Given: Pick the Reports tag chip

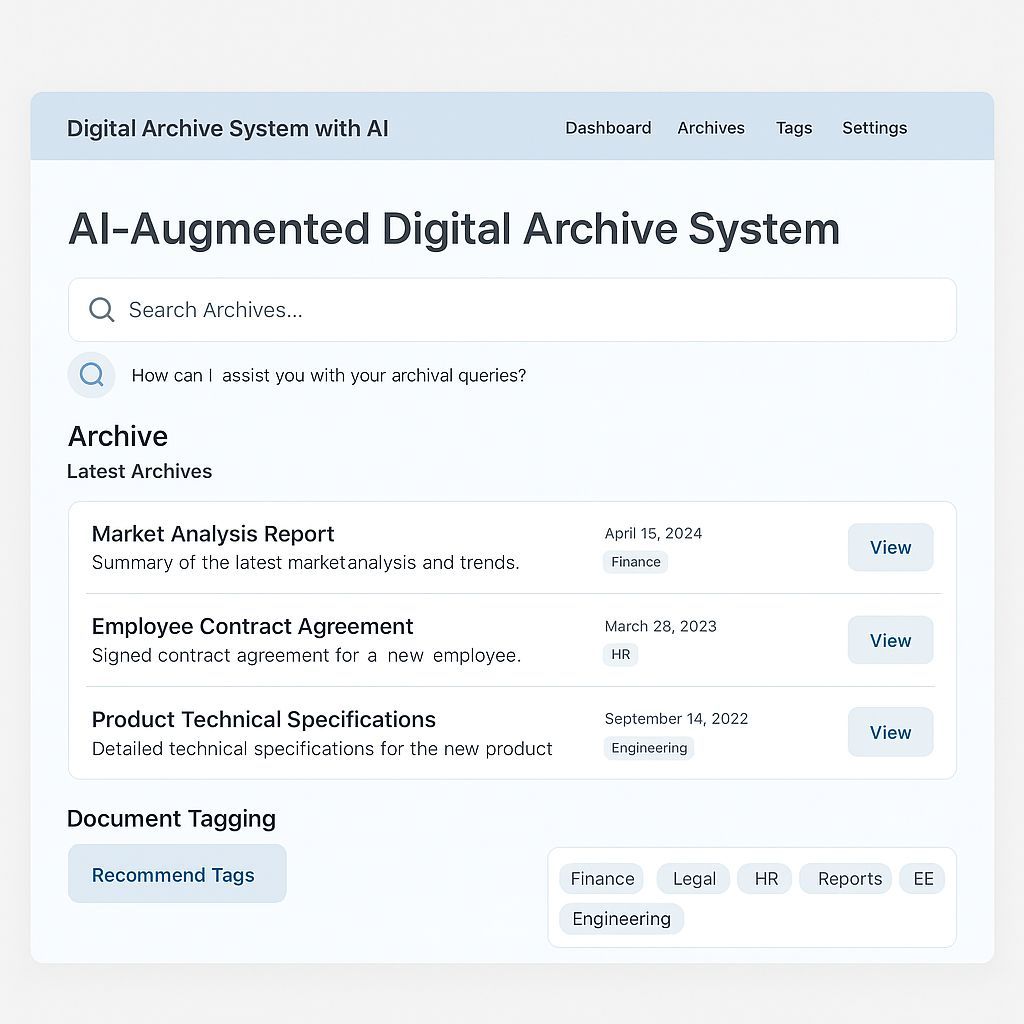Looking at the screenshot, I should [849, 879].
